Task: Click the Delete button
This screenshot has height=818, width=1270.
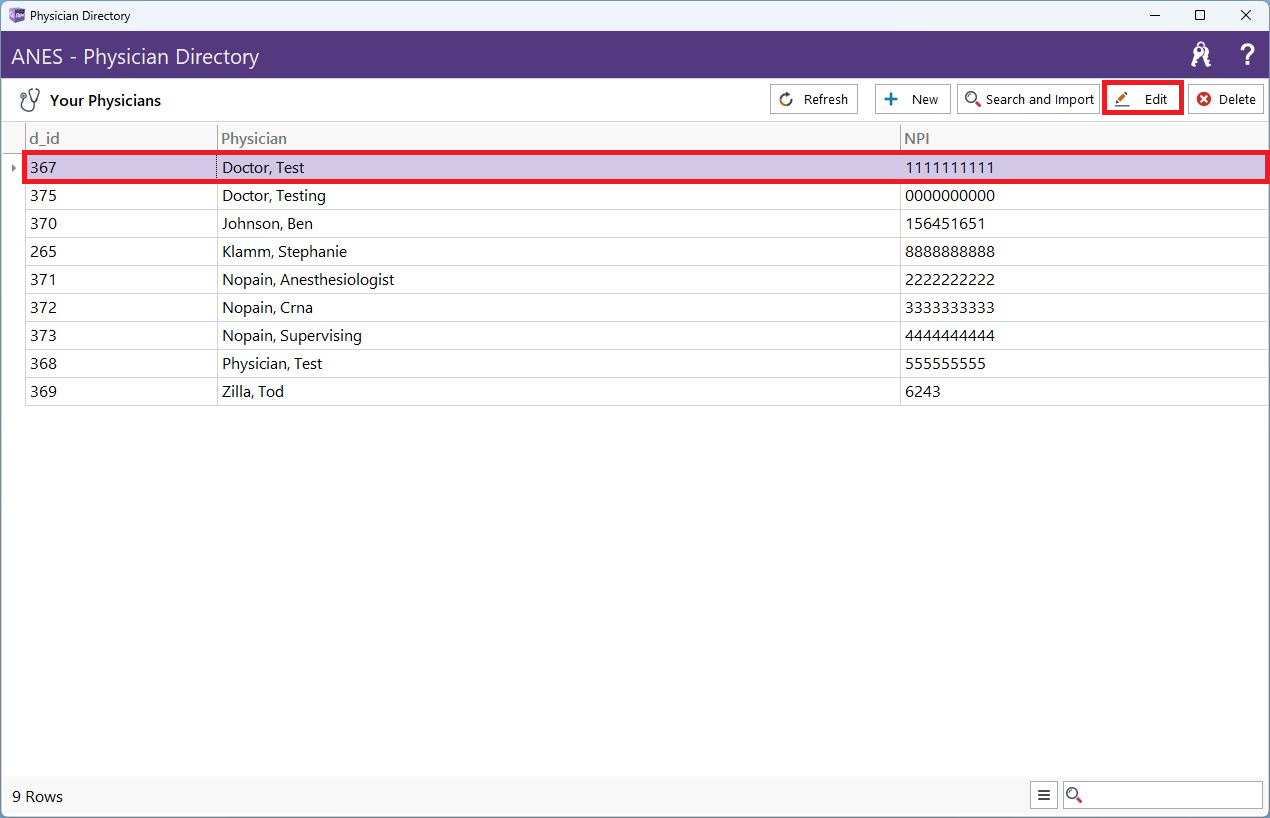Action: coord(1226,99)
